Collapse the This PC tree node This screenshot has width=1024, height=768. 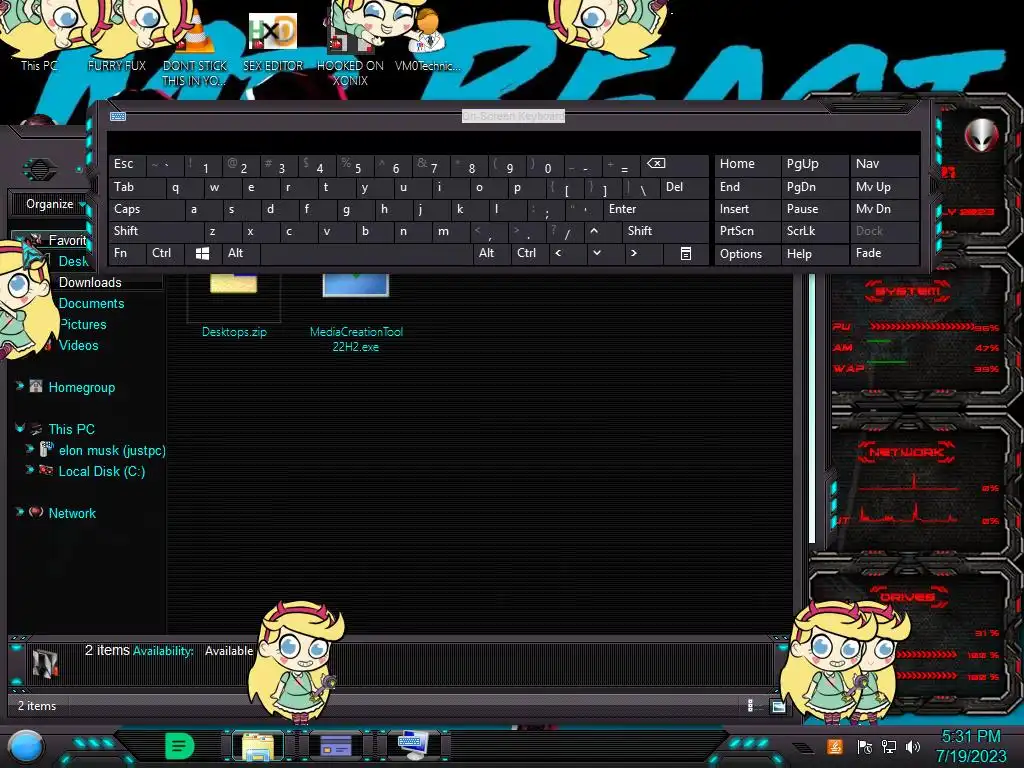(20, 428)
